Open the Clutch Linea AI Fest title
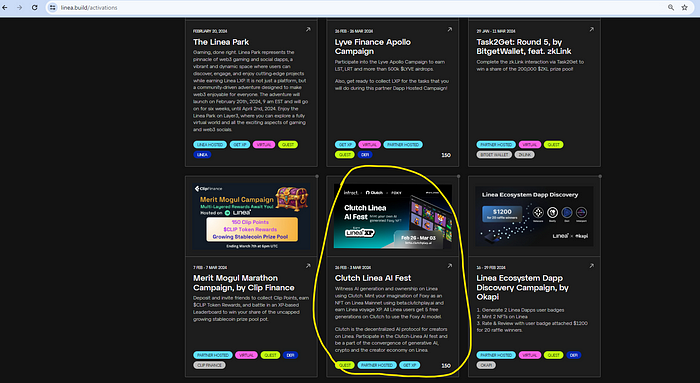The width and height of the screenshot is (700, 383). 373,278
